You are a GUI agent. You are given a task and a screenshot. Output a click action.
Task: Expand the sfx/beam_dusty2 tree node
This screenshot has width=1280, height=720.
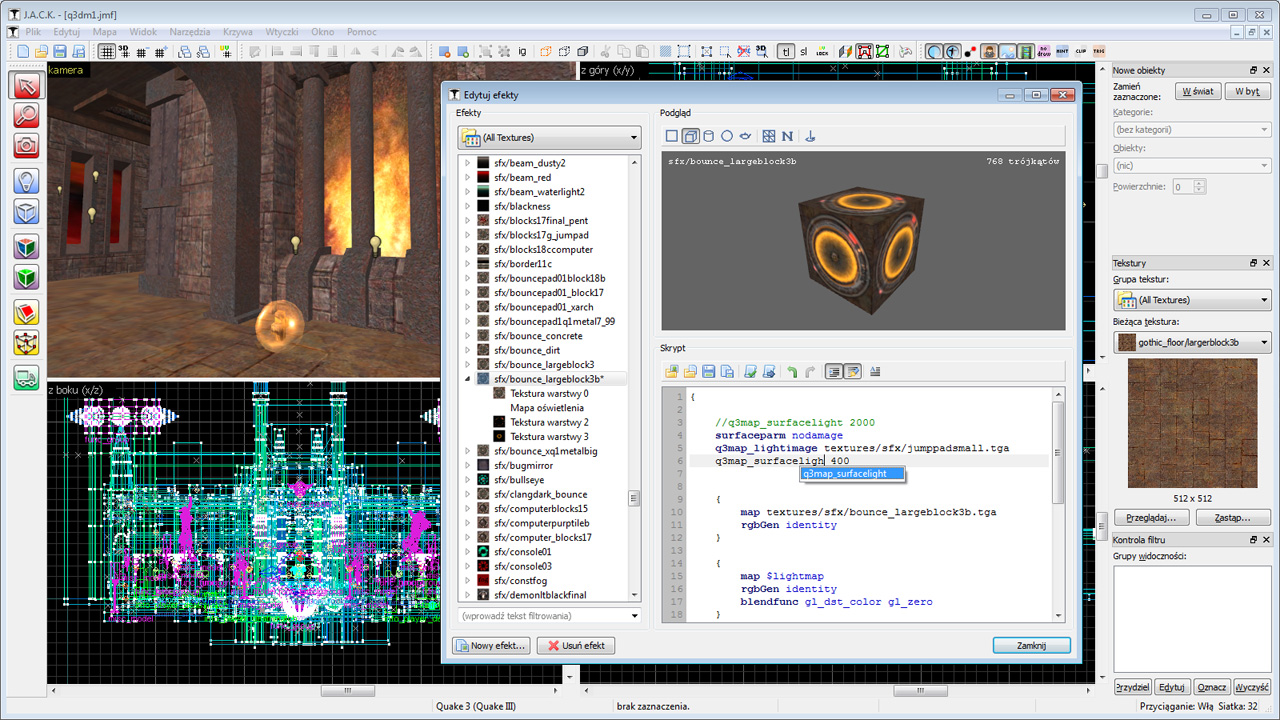click(x=467, y=163)
